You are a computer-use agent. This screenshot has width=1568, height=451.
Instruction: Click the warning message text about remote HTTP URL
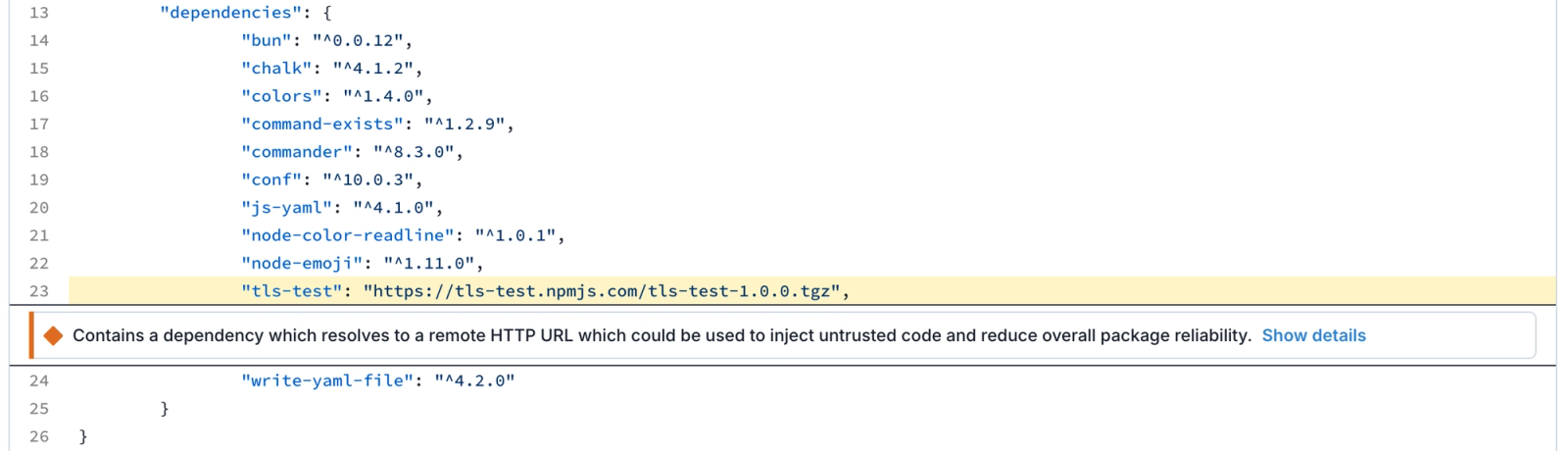[661, 335]
